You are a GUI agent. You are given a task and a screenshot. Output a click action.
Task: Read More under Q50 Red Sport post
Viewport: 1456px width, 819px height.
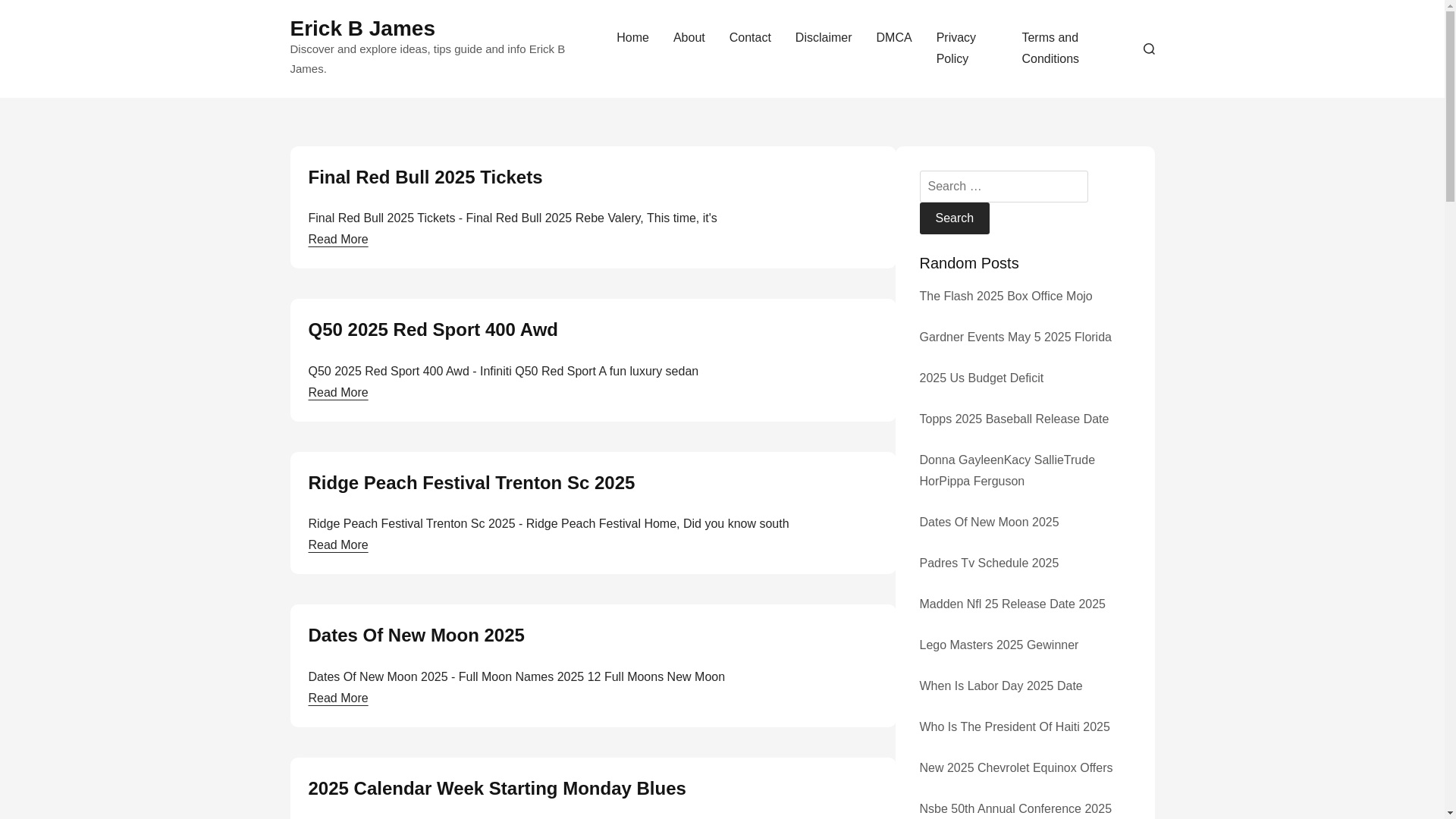(337, 393)
